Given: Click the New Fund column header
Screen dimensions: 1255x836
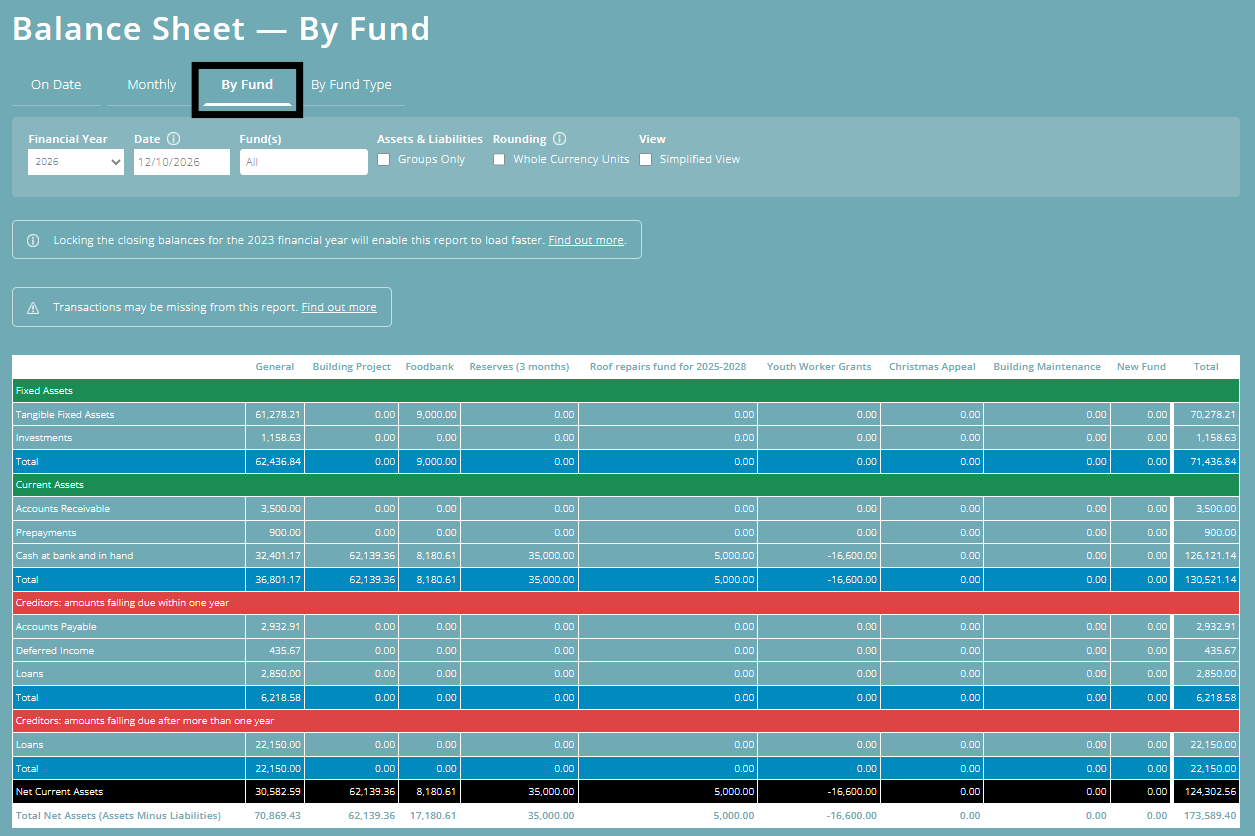Looking at the screenshot, I should tap(1141, 367).
